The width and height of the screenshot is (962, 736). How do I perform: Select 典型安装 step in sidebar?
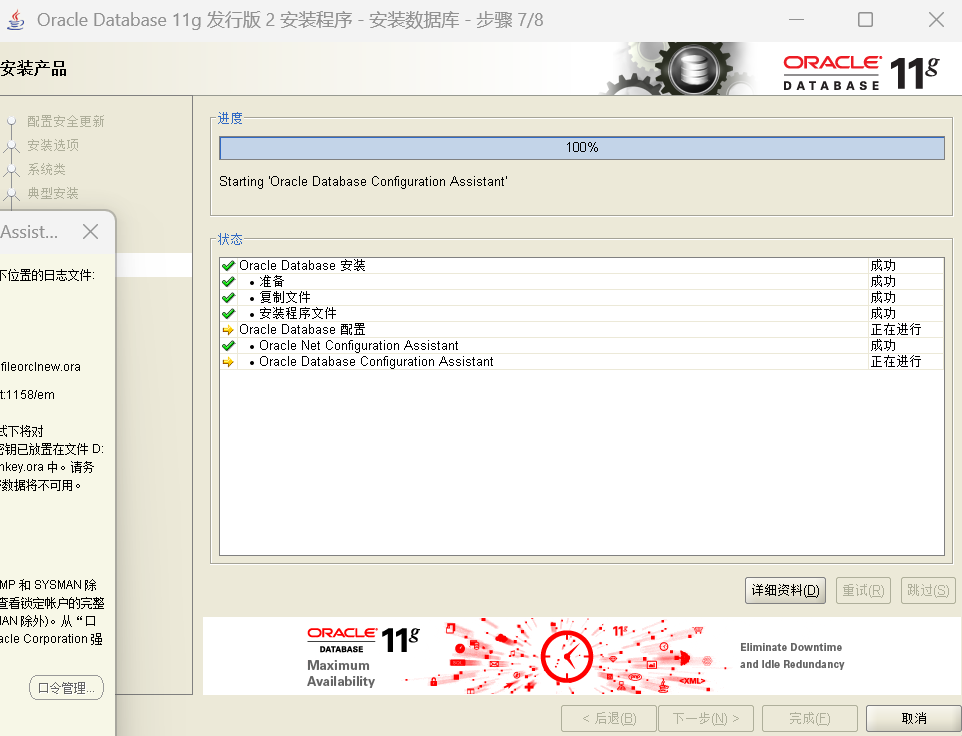(53, 193)
